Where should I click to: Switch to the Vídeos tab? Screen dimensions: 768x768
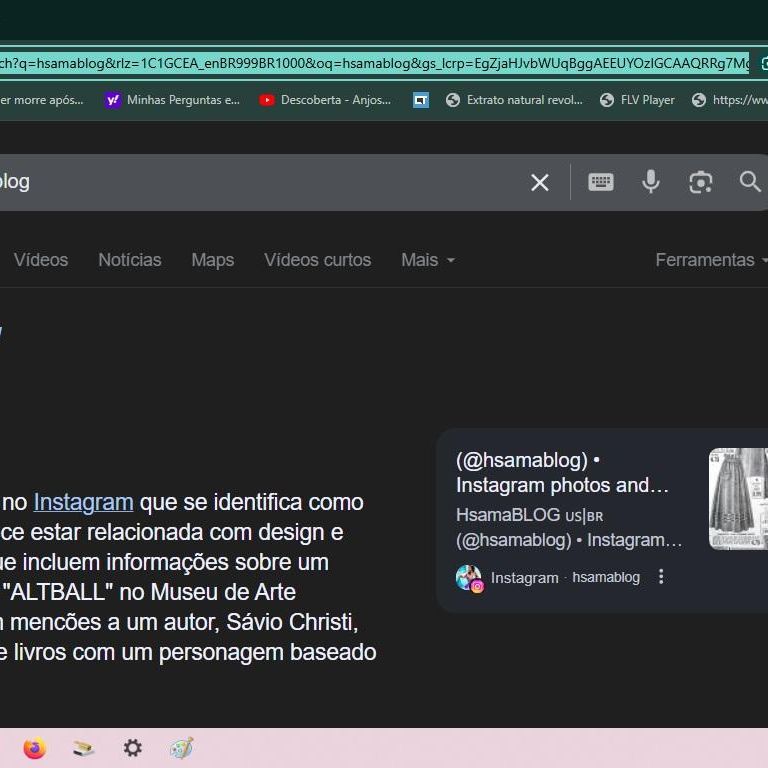[41, 260]
